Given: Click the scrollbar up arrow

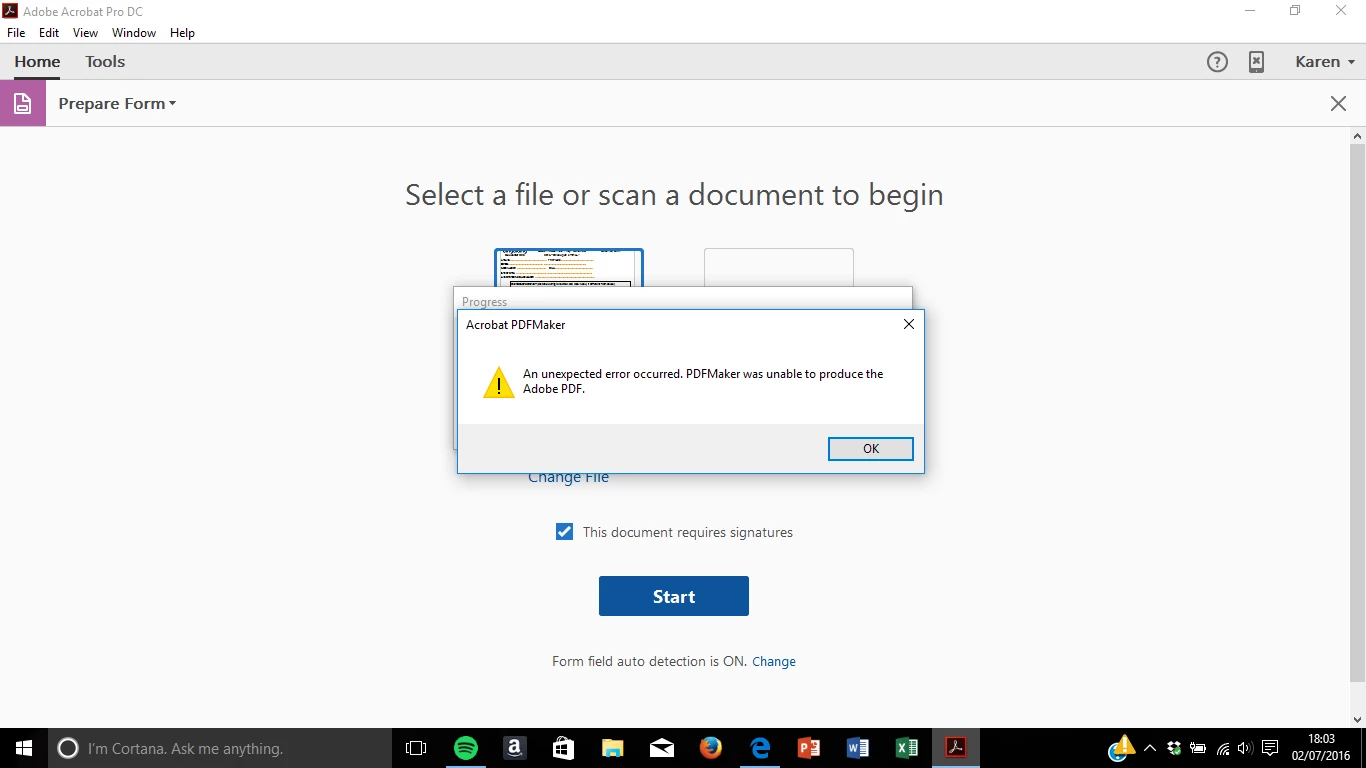Looking at the screenshot, I should [1357, 135].
